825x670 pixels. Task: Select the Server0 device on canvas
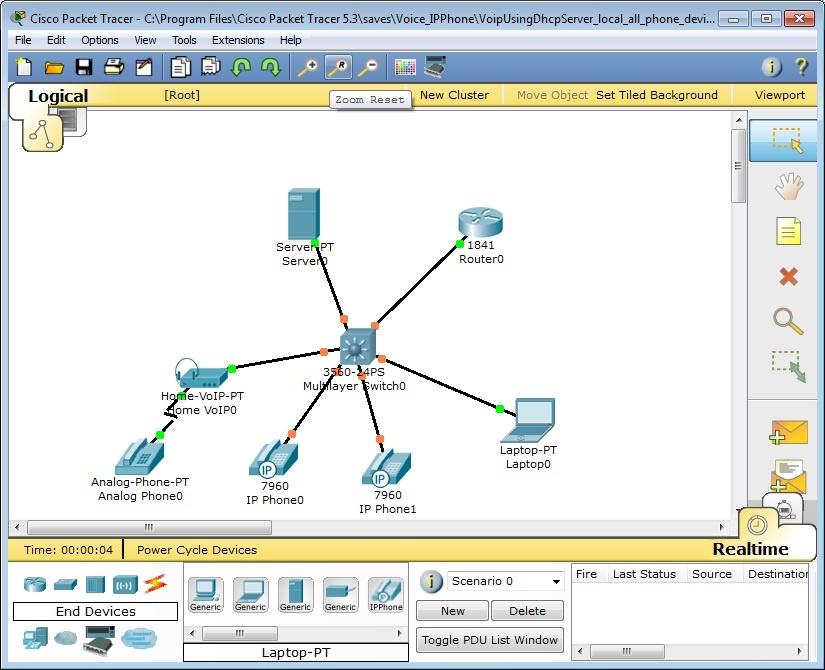point(304,214)
